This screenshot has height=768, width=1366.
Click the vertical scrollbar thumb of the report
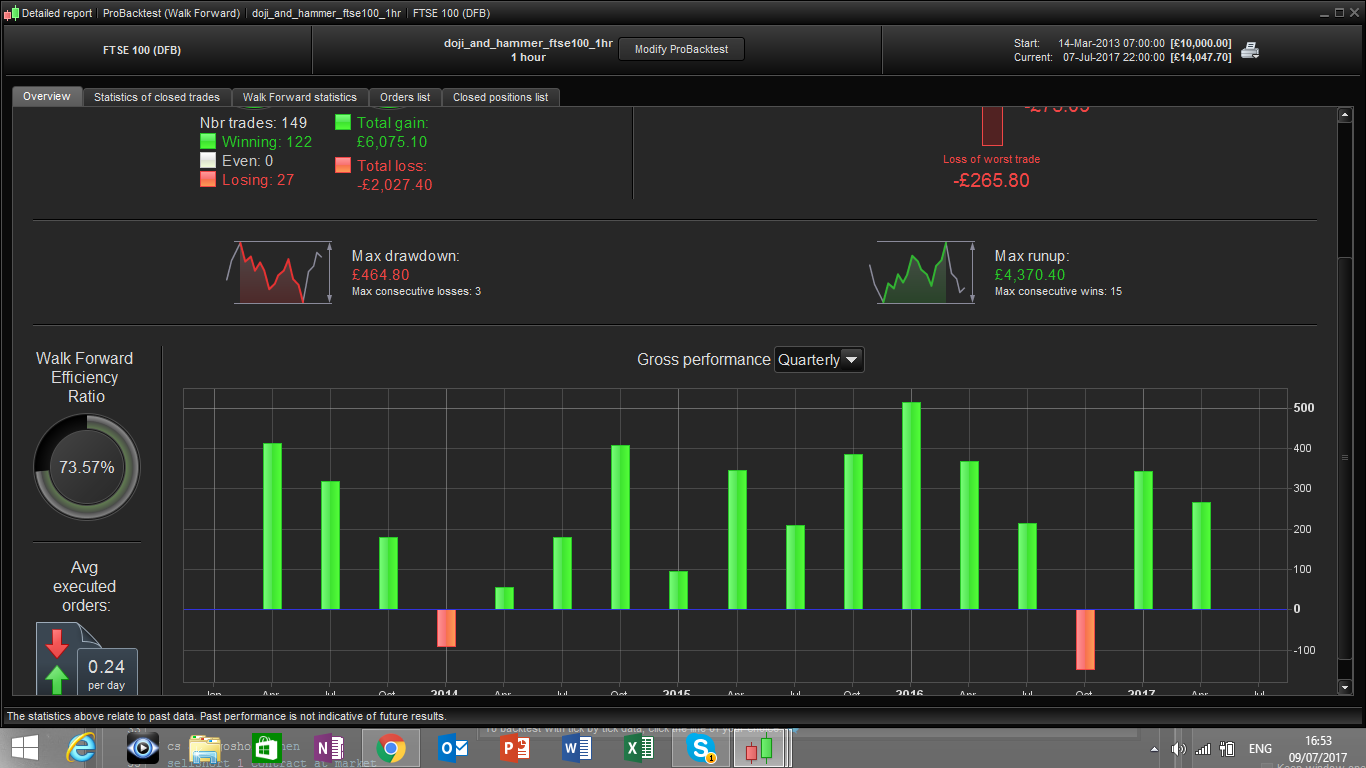point(1345,457)
